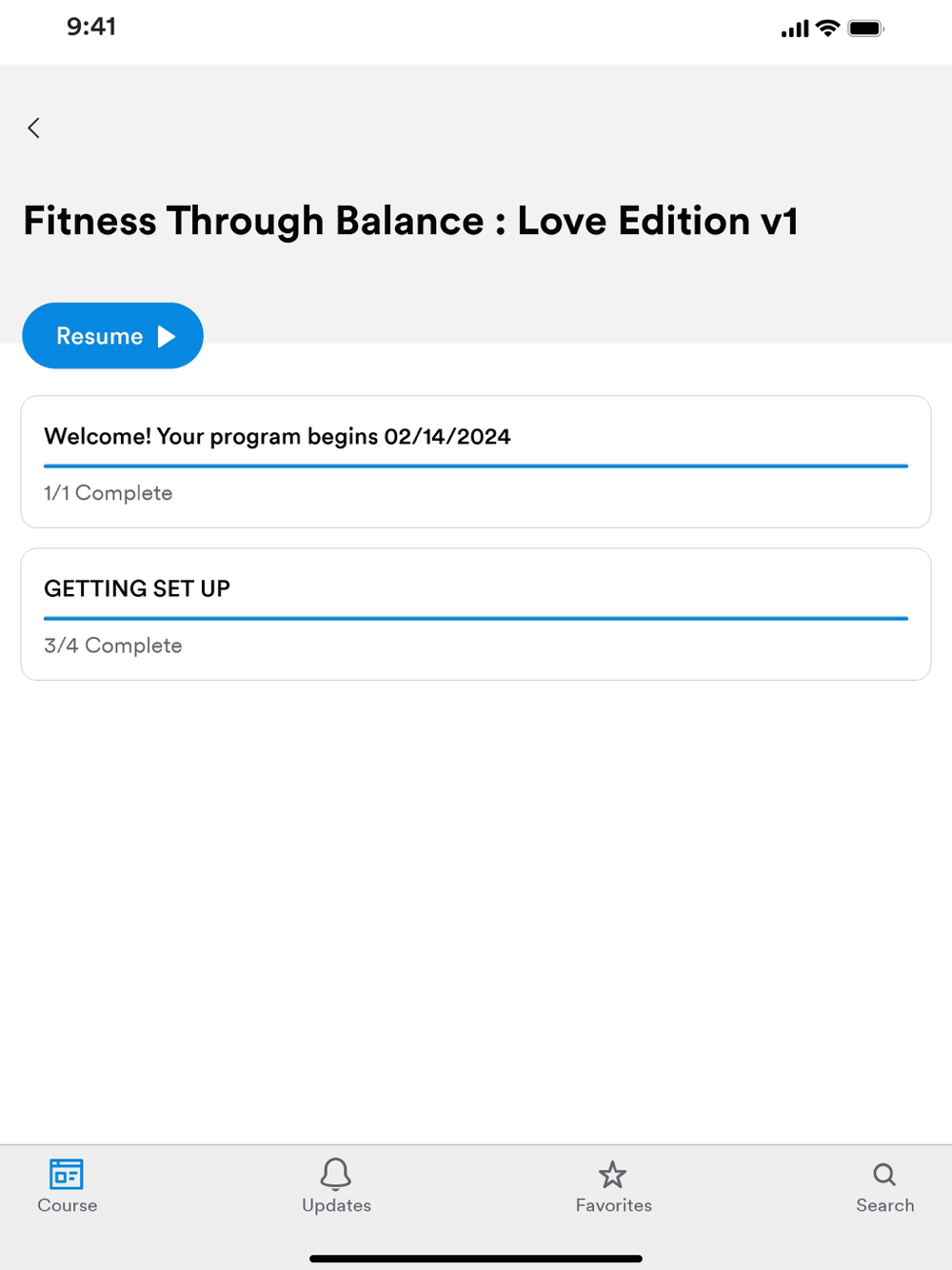Select the Course tab label
The image size is (952, 1270).
pos(67,1205)
